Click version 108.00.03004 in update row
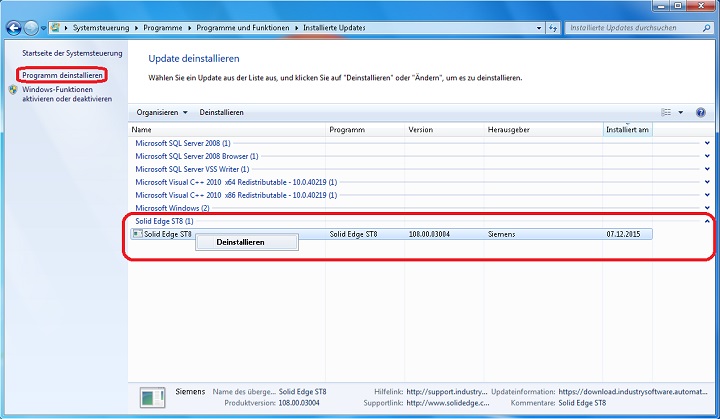 [x=429, y=234]
